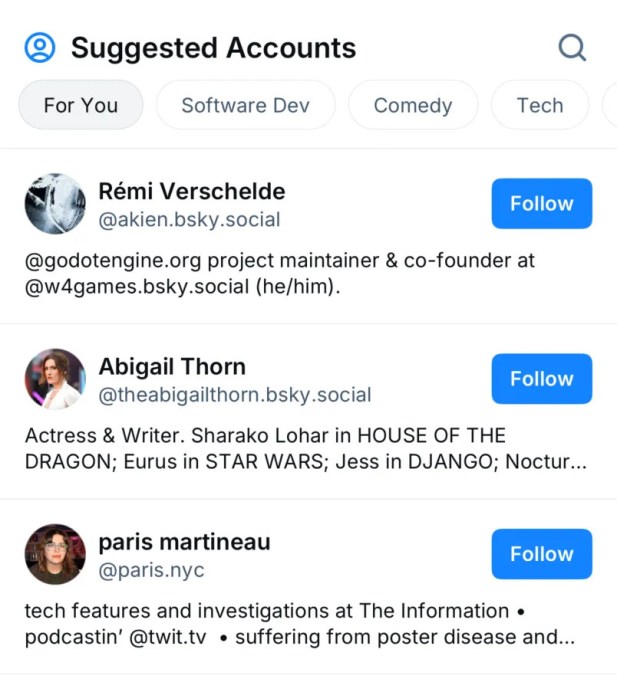Open the @theabigailthorn.bsky.social handle
617x679 pixels.
[234, 395]
